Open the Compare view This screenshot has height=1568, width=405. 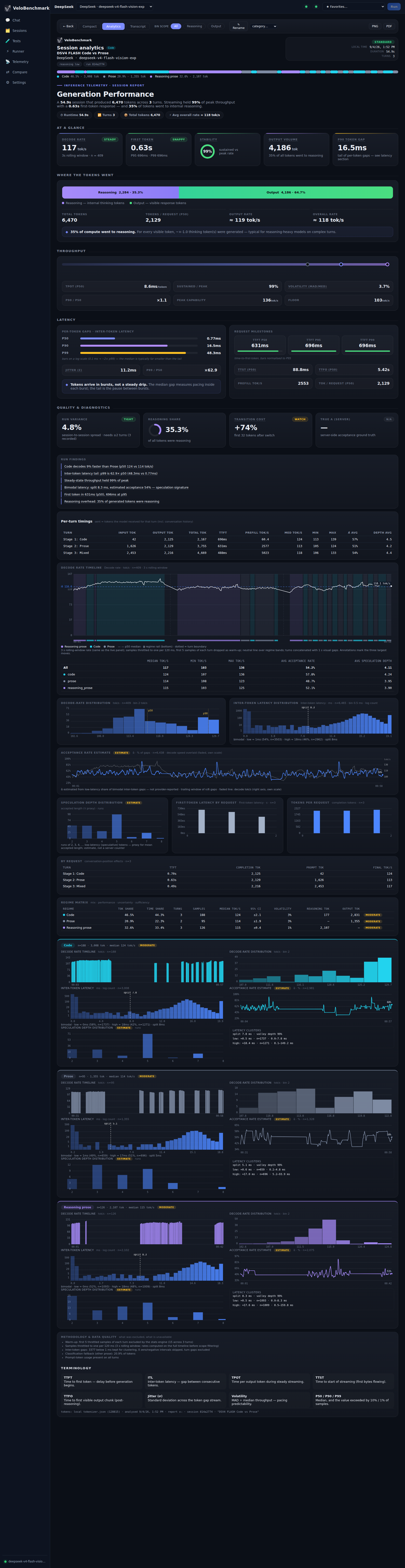(x=24, y=72)
